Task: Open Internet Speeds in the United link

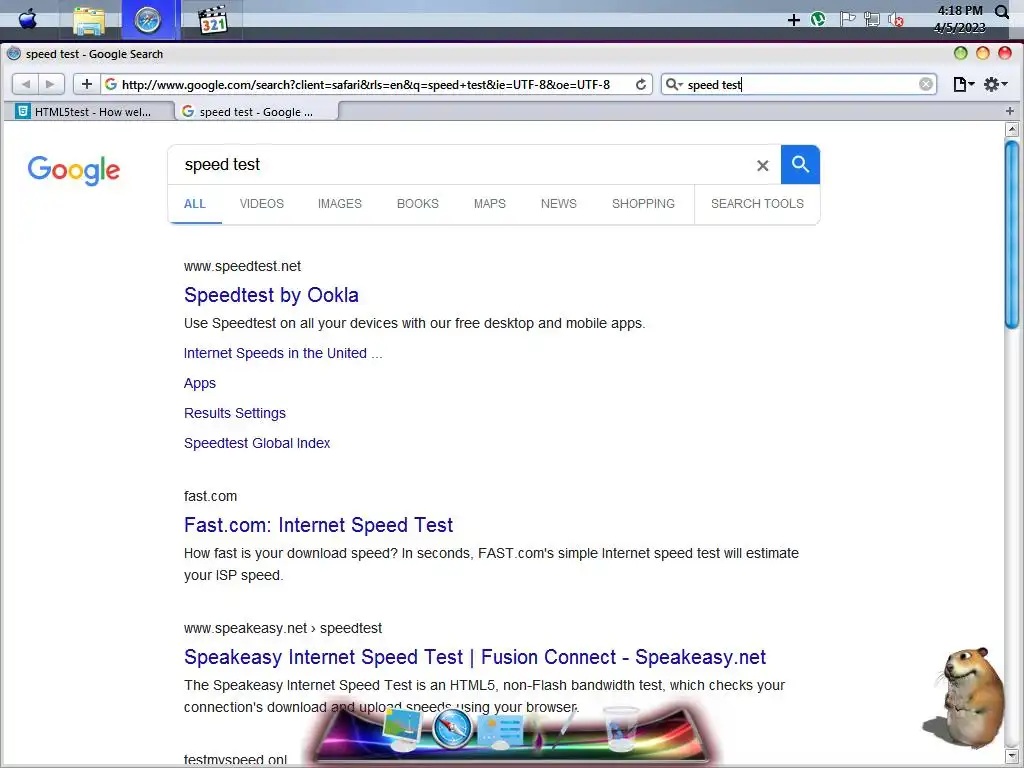Action: point(283,353)
